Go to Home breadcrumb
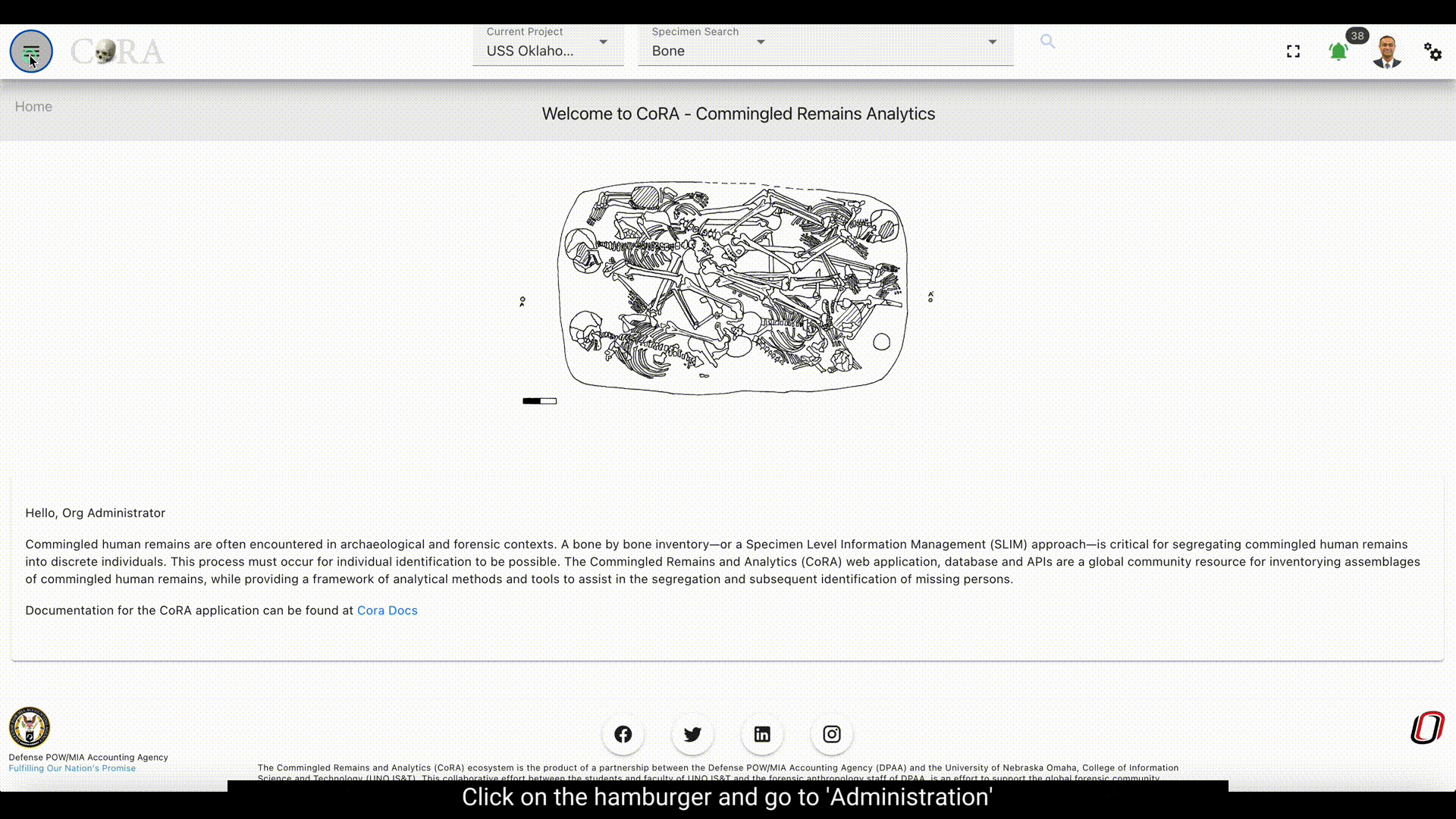Image resolution: width=1456 pixels, height=819 pixels. tap(33, 107)
